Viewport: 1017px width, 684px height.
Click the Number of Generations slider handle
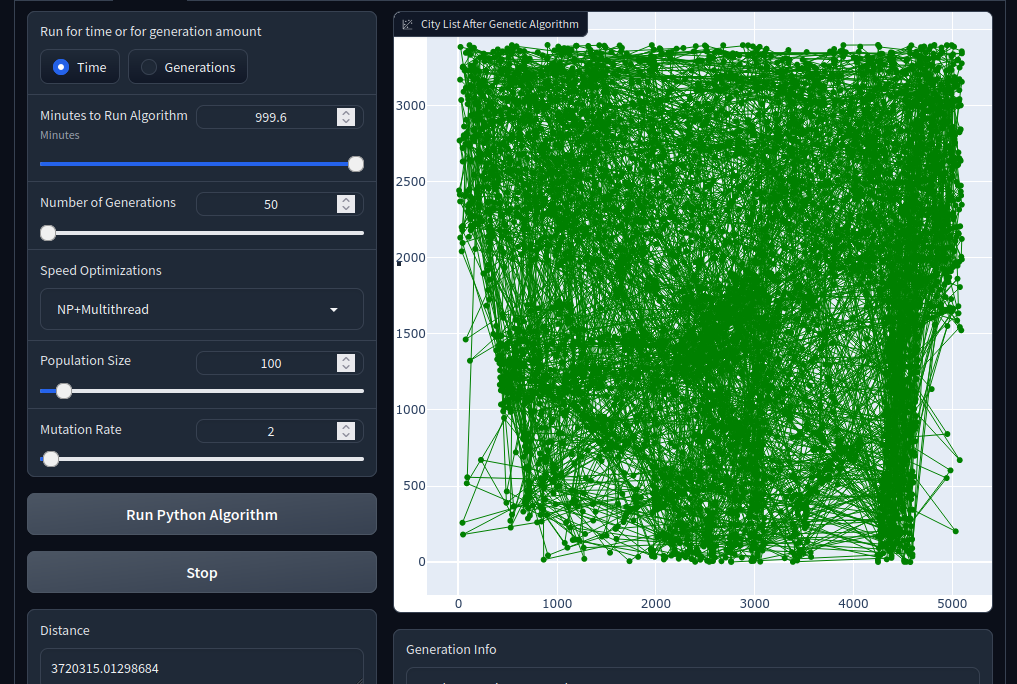click(48, 233)
